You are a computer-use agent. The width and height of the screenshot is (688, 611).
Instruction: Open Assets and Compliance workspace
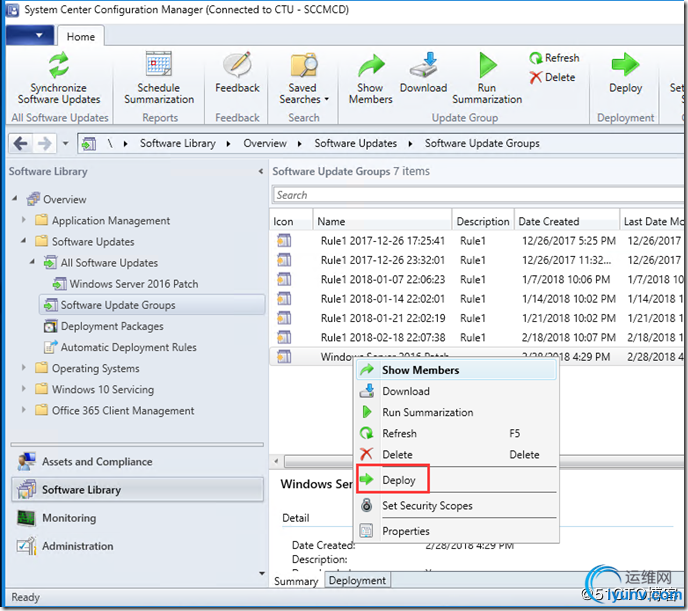137,461
